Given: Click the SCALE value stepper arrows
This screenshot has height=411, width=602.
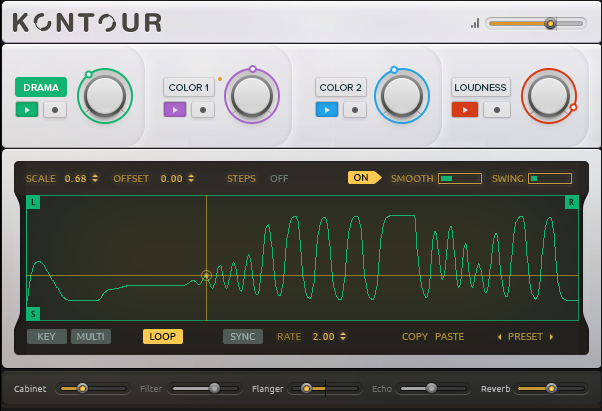Looking at the screenshot, I should click(x=95, y=178).
